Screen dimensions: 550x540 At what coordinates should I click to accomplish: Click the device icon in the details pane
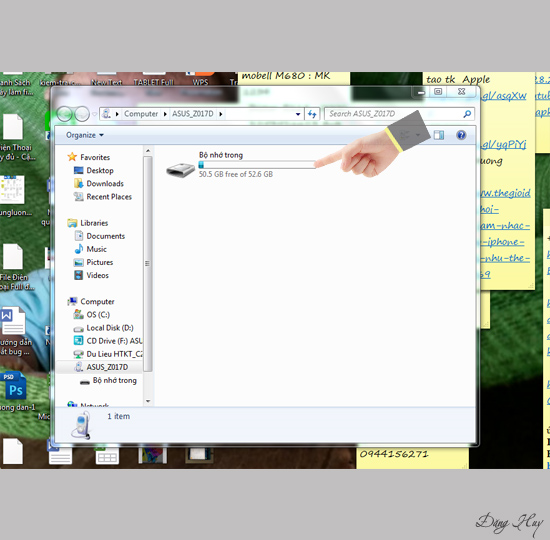click(81, 426)
